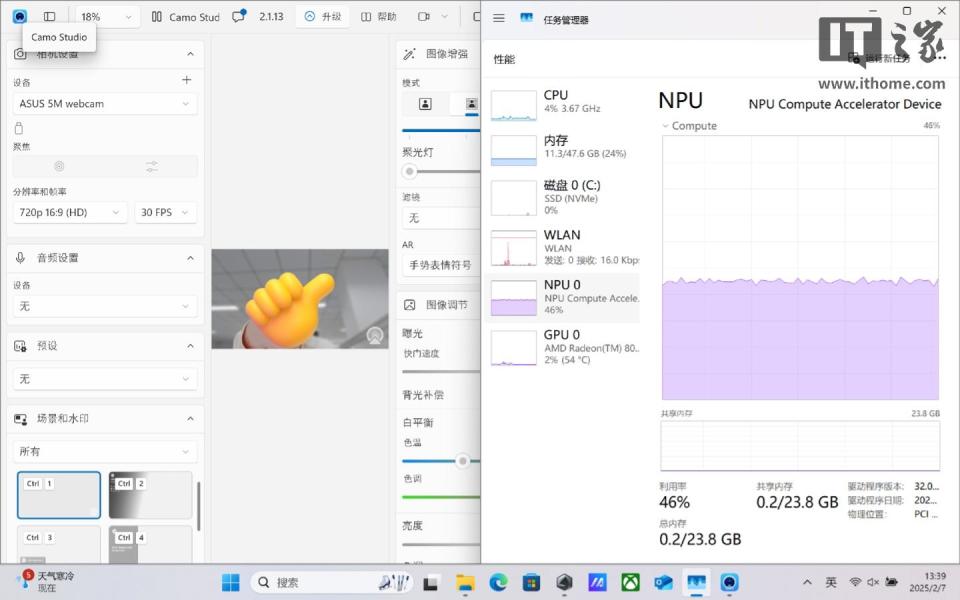
Task: Enable the 聚光灯 spotlight toggle
Action: (408, 171)
